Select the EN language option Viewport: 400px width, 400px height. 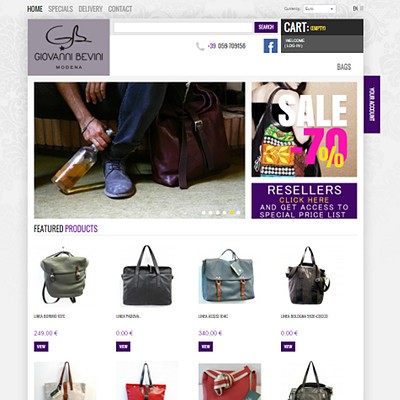click(355, 9)
